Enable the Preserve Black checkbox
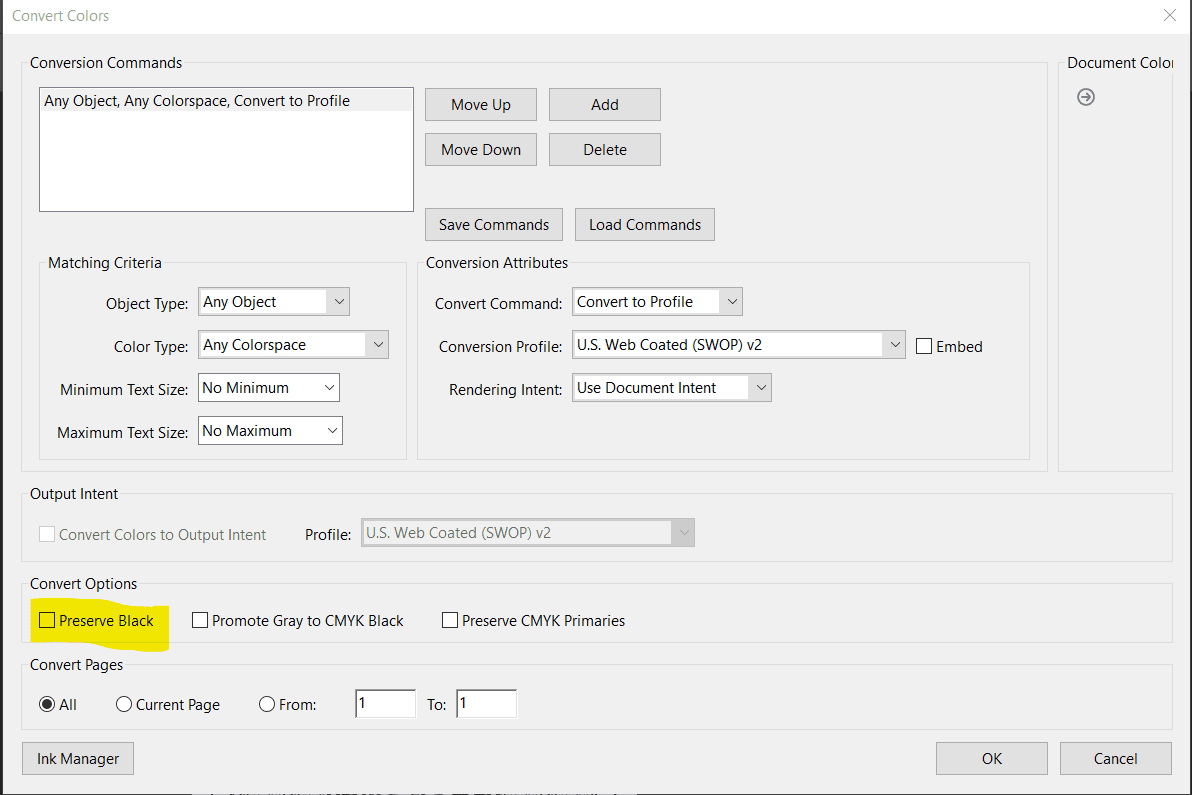Viewport: 1192px width, 795px height. point(47,621)
